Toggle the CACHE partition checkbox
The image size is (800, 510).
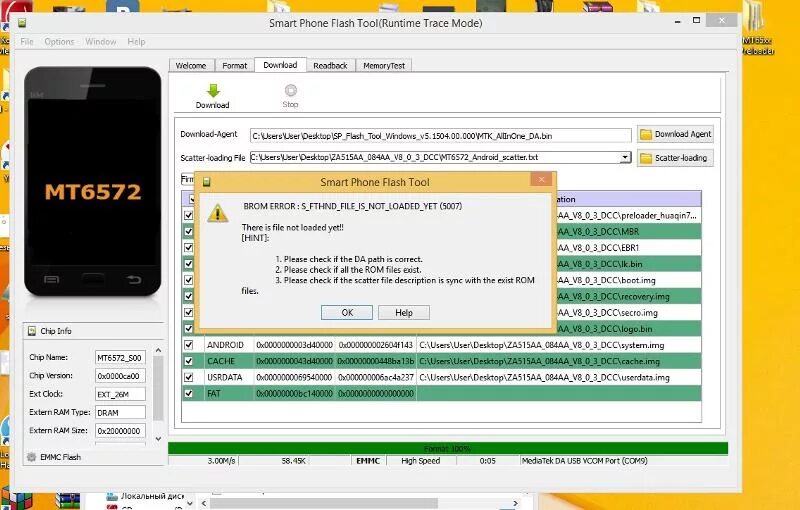click(x=189, y=361)
